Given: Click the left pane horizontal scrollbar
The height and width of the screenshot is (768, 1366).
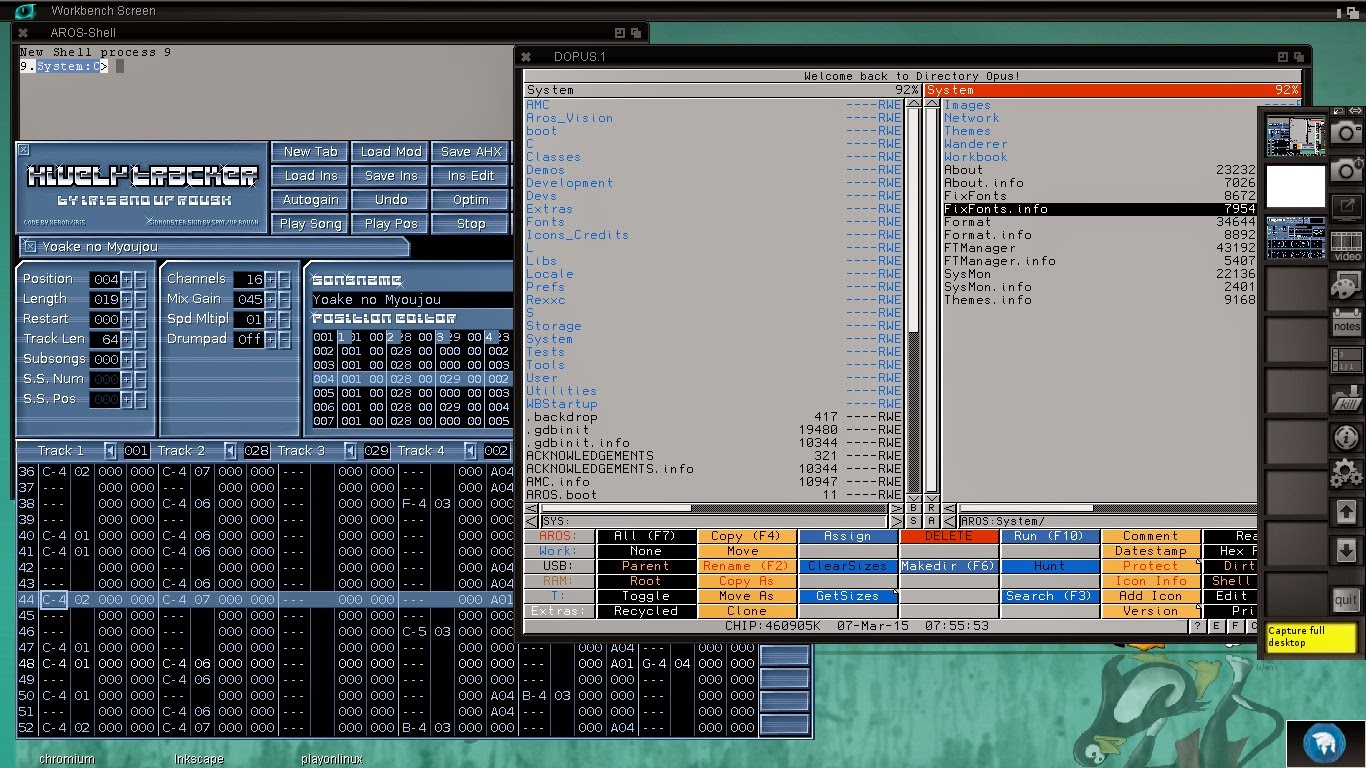Looking at the screenshot, I should click(x=715, y=509).
